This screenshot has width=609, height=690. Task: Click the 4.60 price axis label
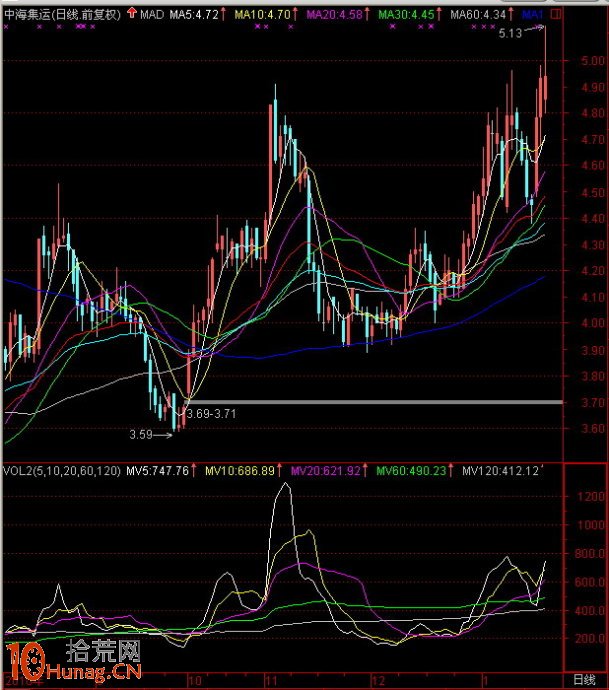[x=592, y=165]
